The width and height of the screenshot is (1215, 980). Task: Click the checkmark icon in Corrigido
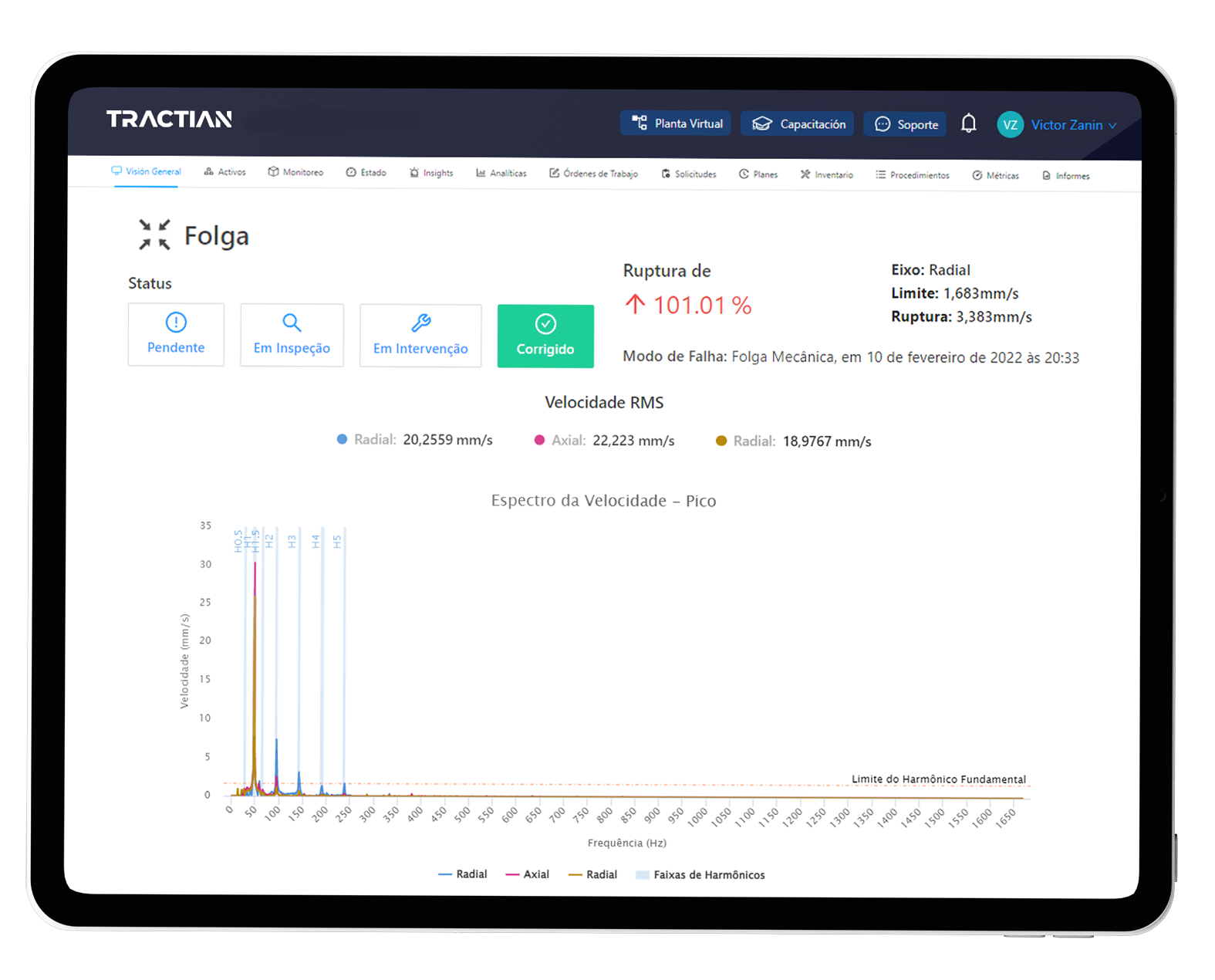click(x=545, y=324)
